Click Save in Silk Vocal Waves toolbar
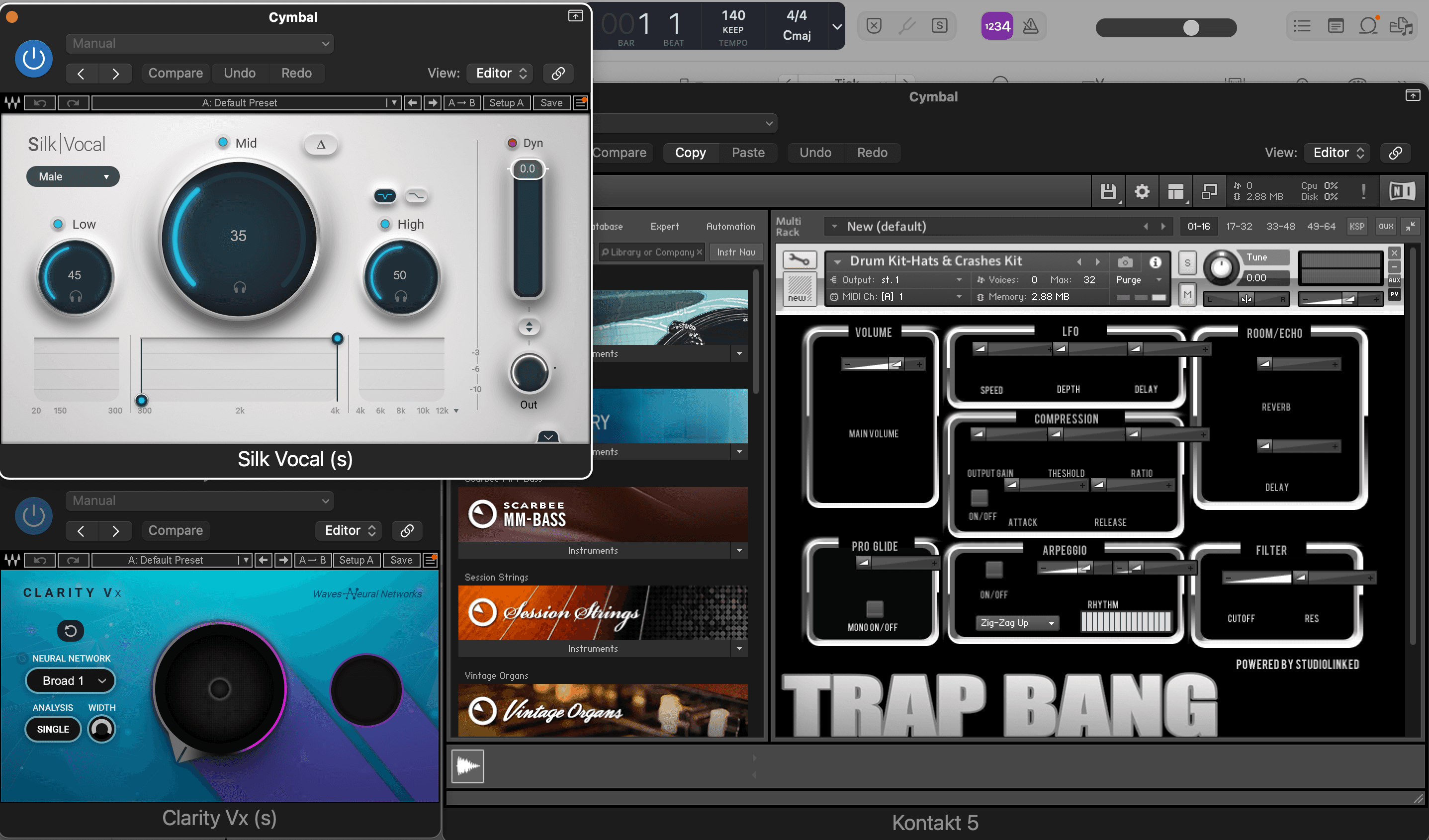Viewport: 1429px width, 840px height. pos(551,102)
